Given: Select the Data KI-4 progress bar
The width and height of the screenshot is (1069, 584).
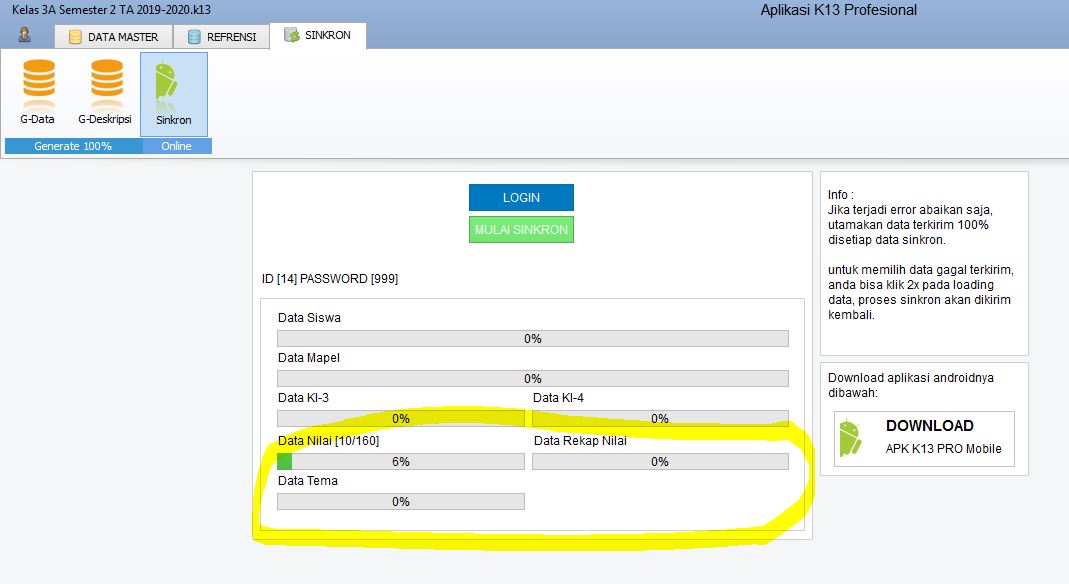Looking at the screenshot, I should [x=659, y=419].
